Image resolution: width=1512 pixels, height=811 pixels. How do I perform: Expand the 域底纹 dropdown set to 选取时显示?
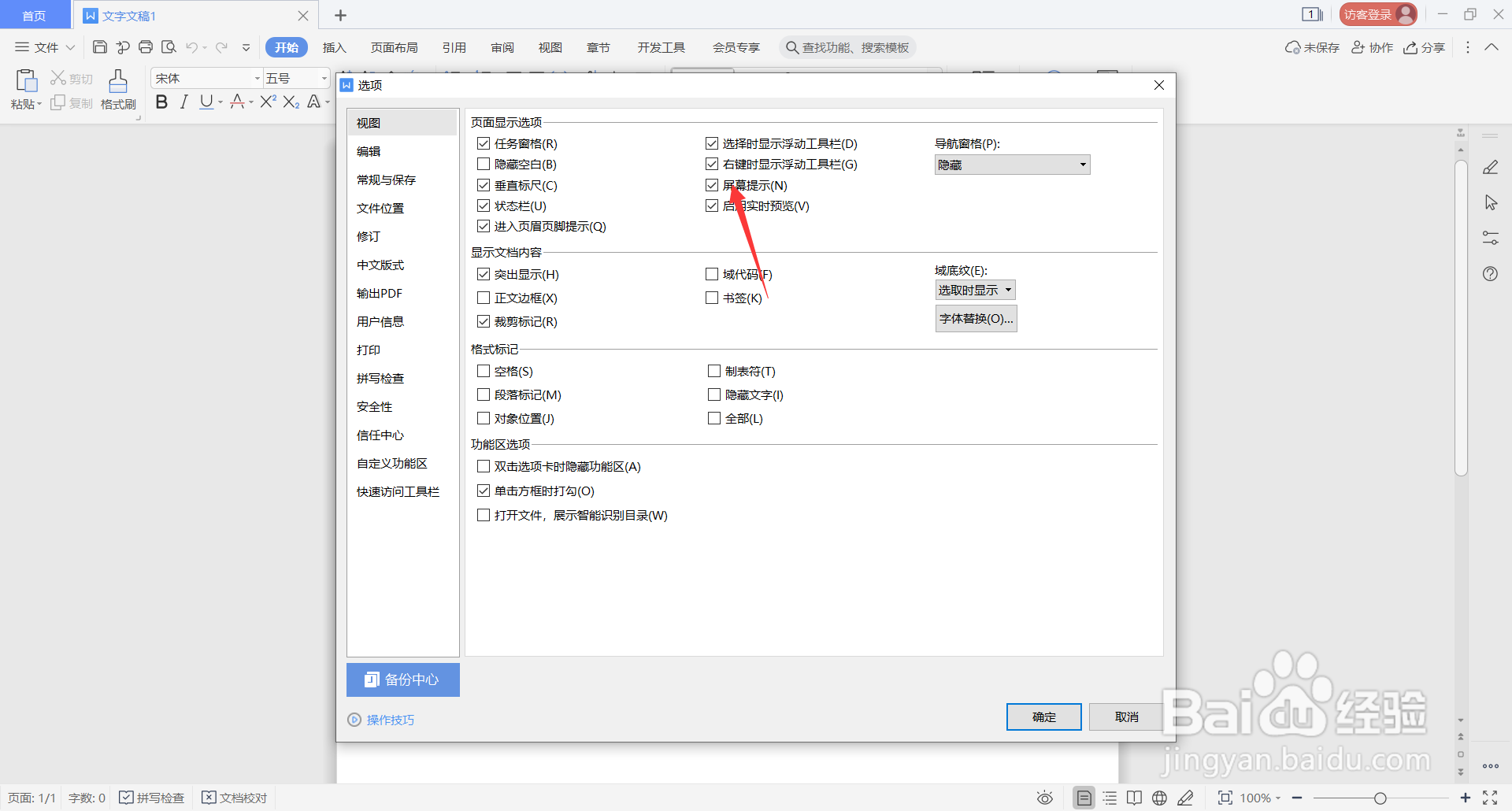[x=975, y=290]
